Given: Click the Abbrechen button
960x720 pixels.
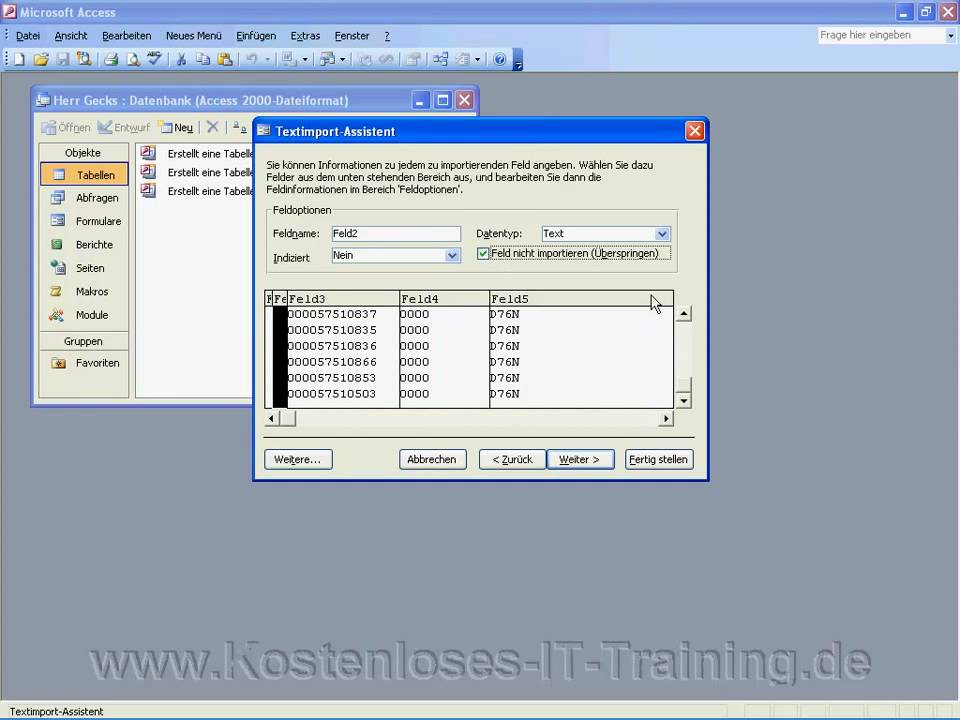Looking at the screenshot, I should (x=432, y=460).
